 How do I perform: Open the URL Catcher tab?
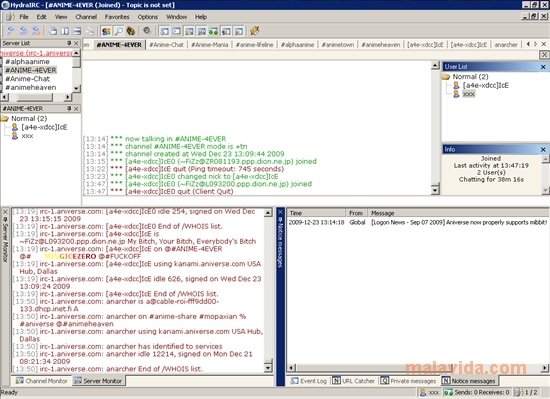coord(354,381)
